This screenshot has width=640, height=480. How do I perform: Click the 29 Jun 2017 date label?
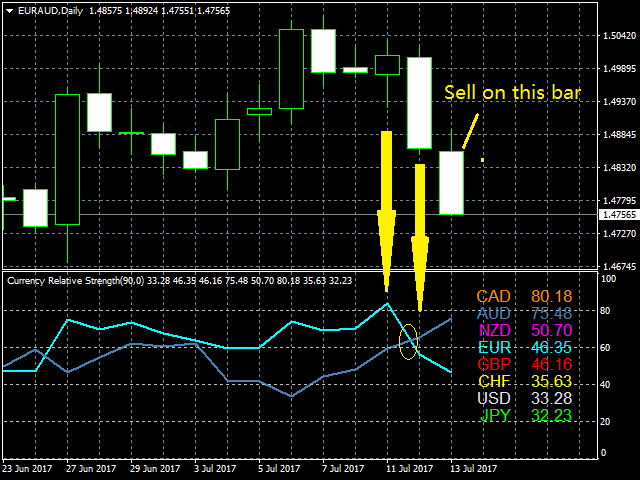(155, 469)
